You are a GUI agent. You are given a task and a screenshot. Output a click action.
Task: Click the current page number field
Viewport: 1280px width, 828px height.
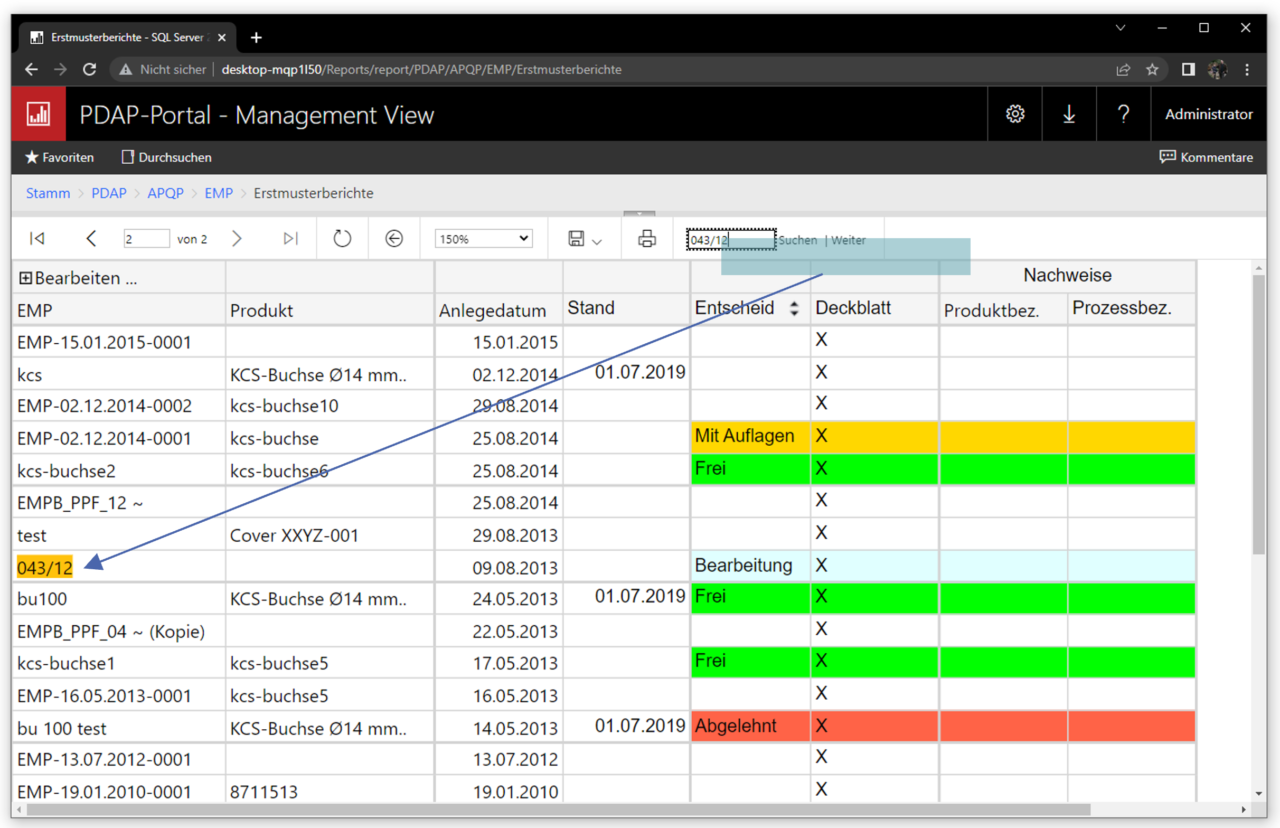pos(146,239)
